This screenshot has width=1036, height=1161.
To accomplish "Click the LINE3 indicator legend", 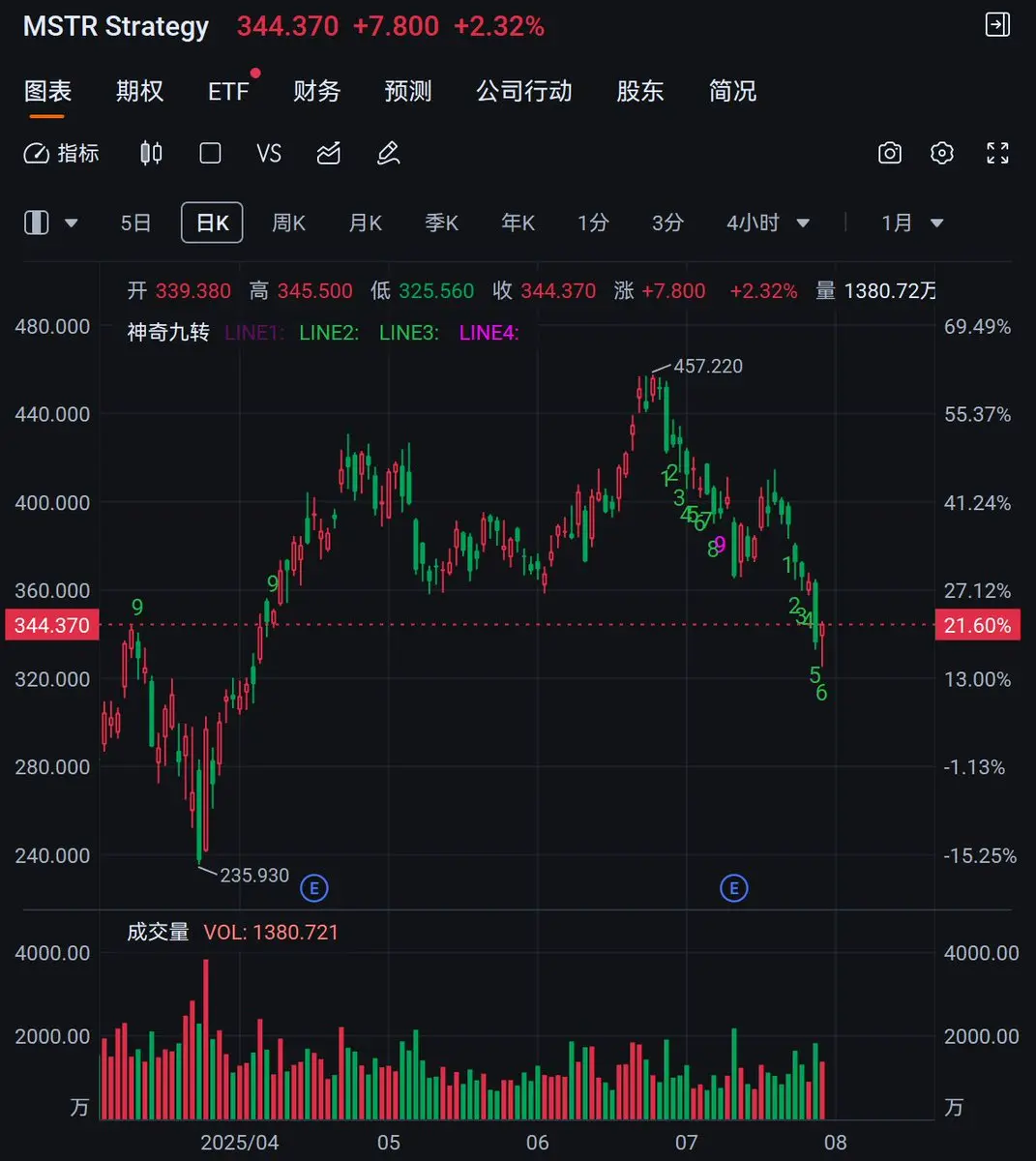I will 409,333.
